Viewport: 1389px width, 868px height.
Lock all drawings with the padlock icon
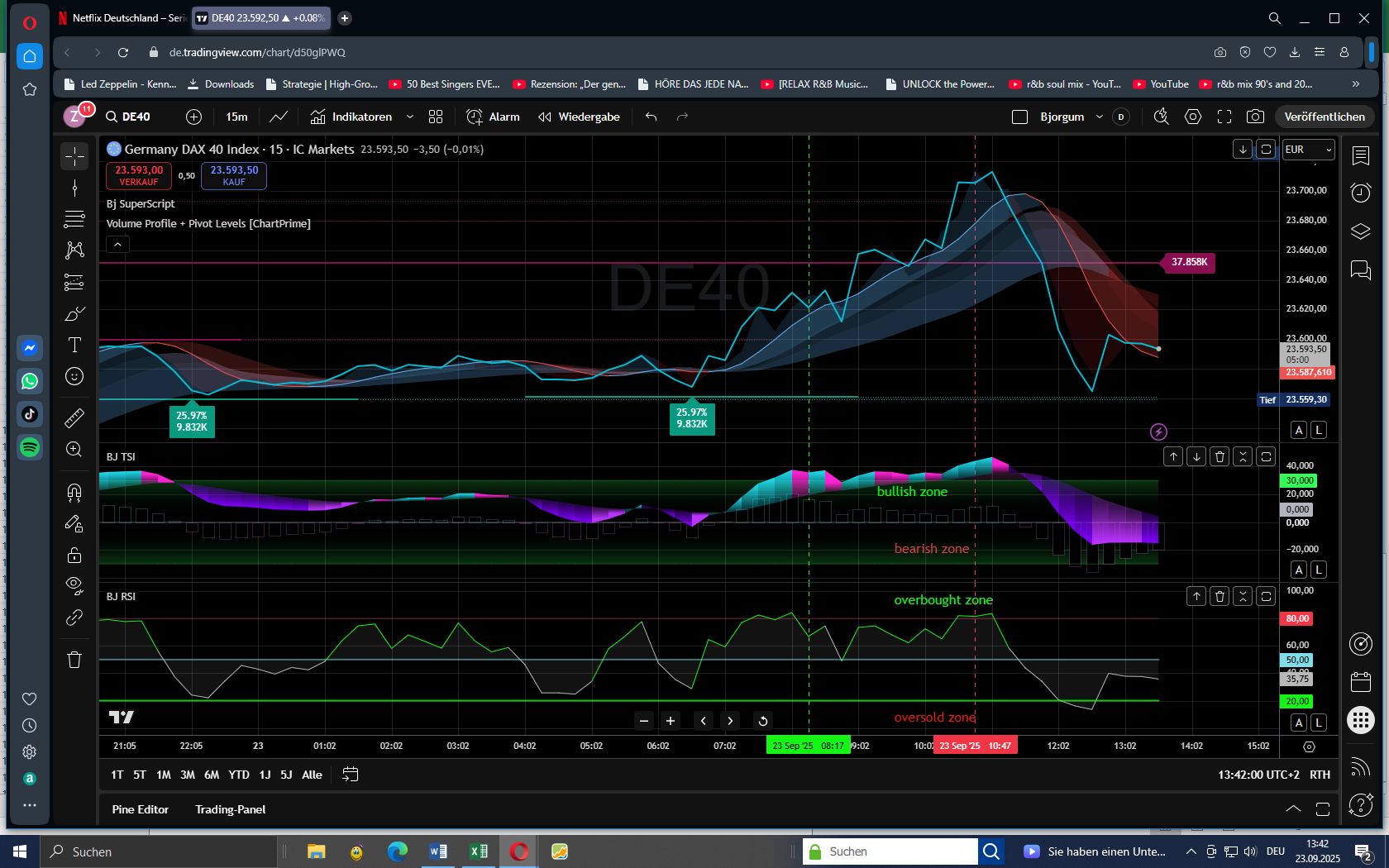(x=74, y=555)
